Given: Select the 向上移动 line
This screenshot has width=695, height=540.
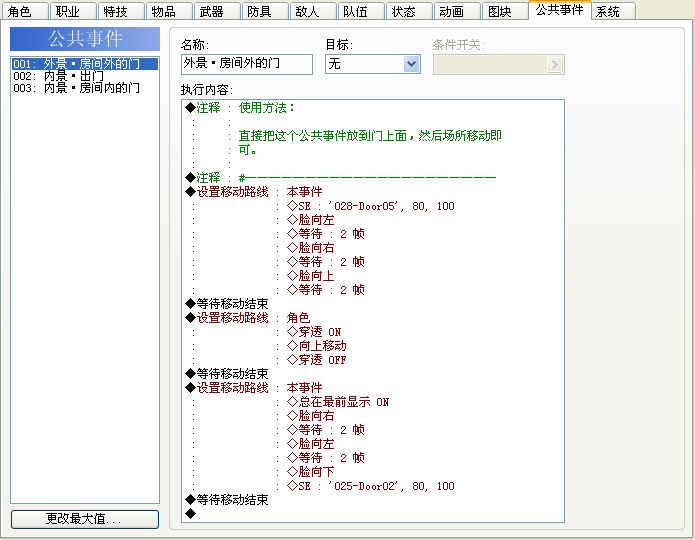Looking at the screenshot, I should 372,346.
